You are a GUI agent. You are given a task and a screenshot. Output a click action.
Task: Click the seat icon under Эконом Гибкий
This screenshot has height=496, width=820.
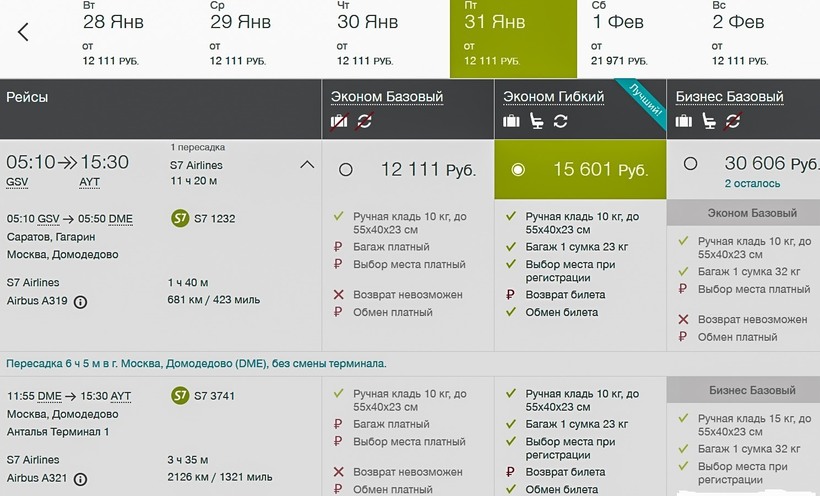(x=536, y=122)
